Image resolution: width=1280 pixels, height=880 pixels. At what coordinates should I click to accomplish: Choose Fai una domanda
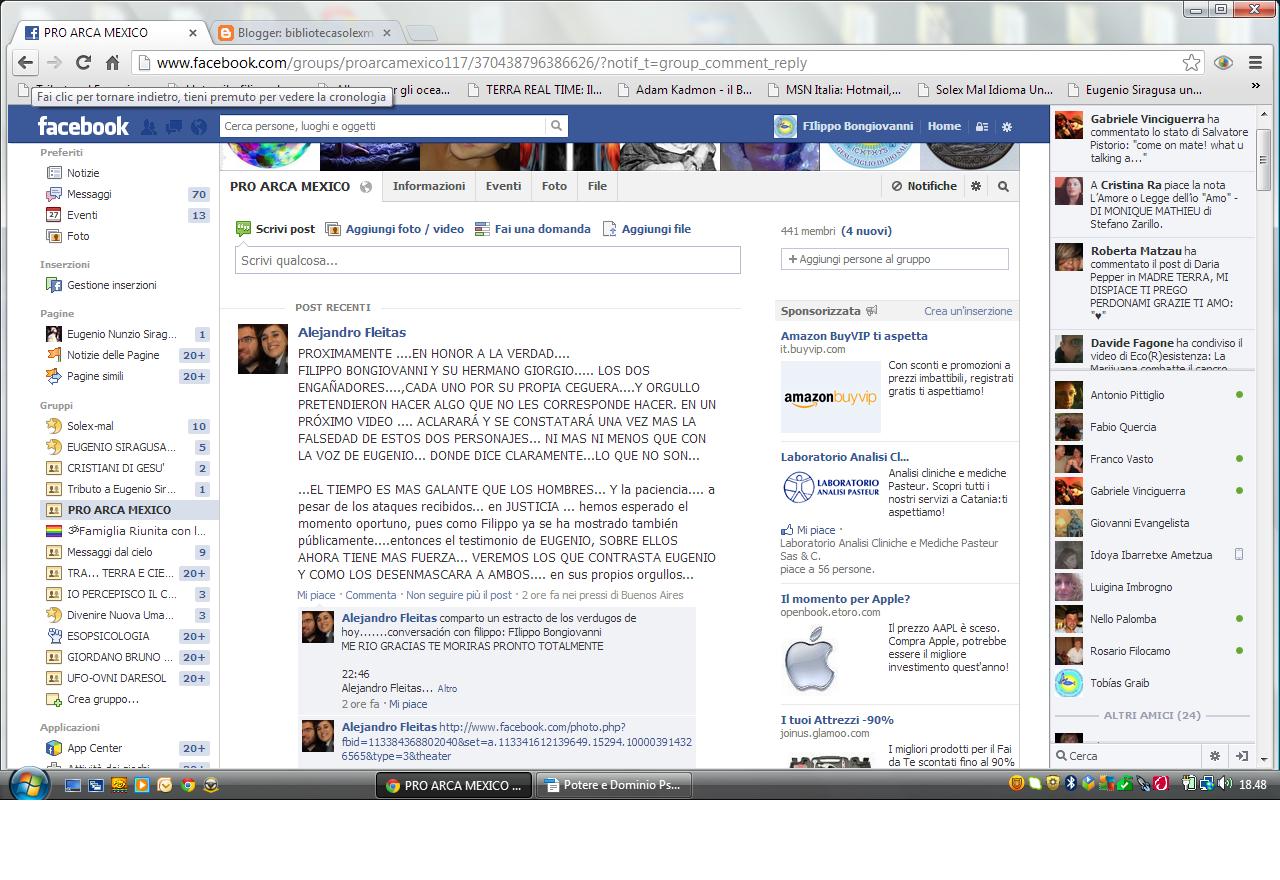pyautogui.click(x=533, y=229)
